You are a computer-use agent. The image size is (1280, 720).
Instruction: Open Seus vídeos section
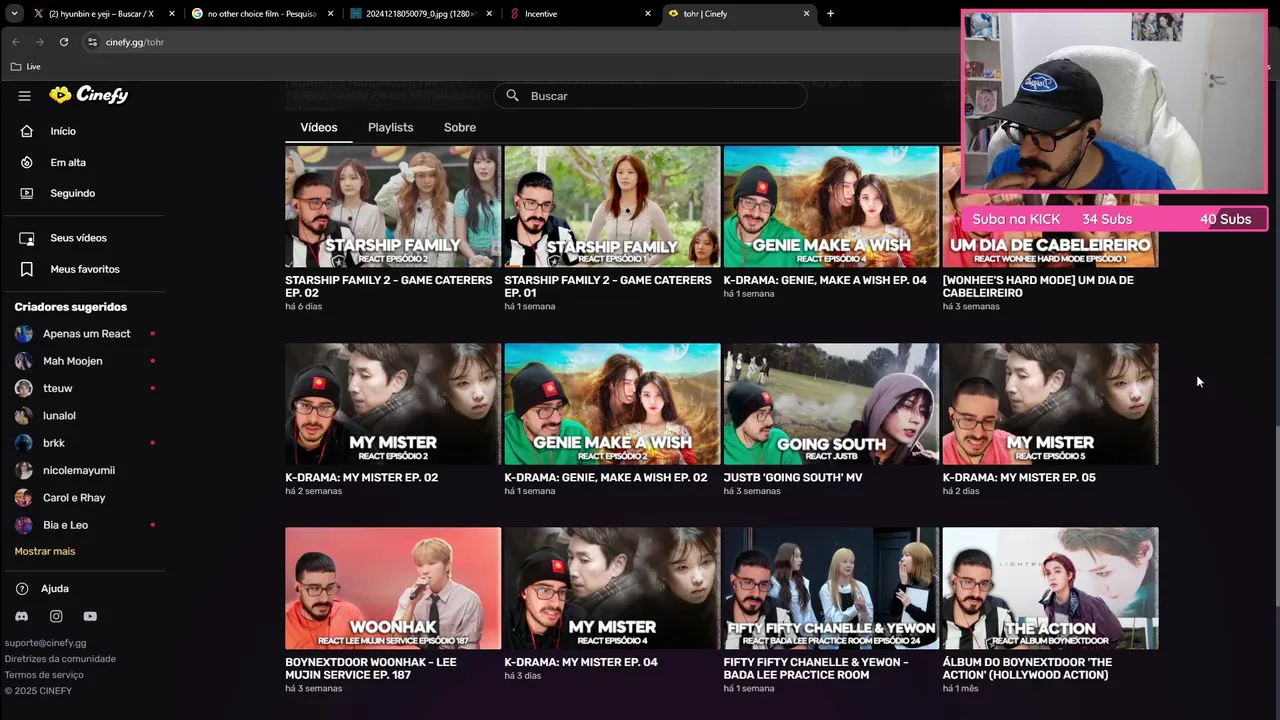tap(78, 238)
